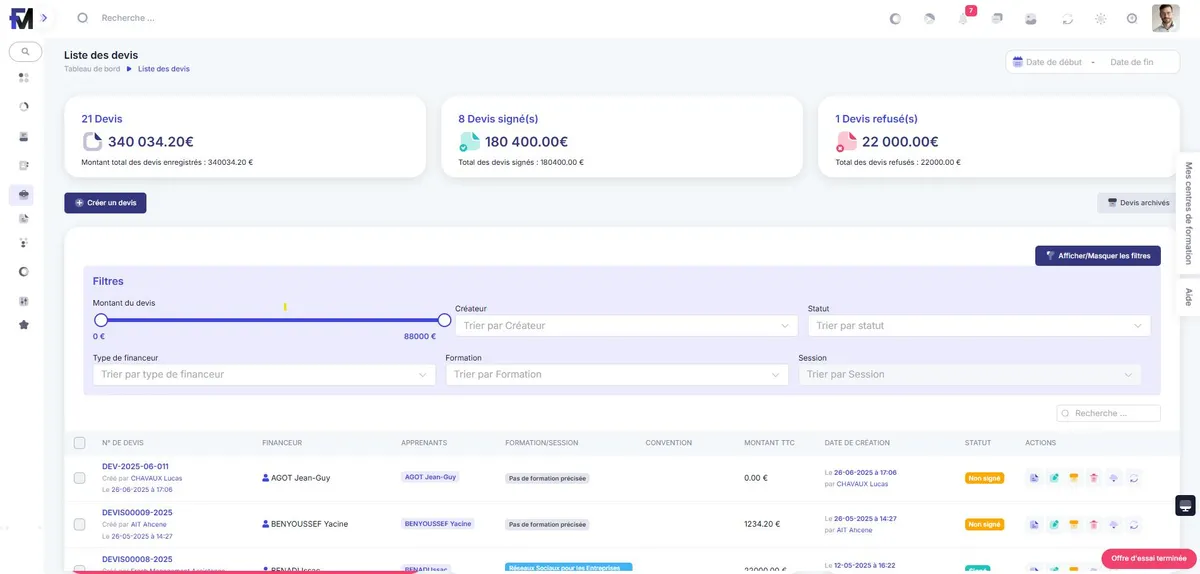Open the notifications bell with badge 7
The width and height of the screenshot is (1200, 574).
click(x=963, y=18)
